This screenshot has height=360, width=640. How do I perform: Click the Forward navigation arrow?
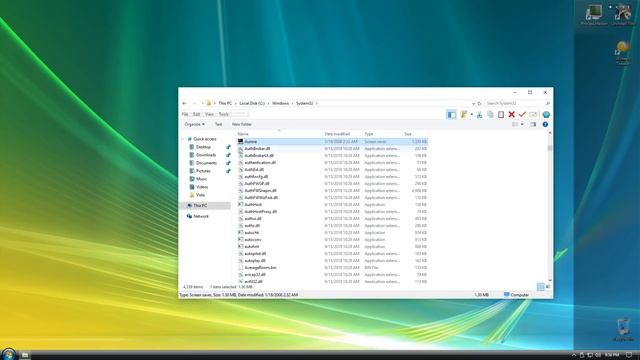click(x=194, y=103)
